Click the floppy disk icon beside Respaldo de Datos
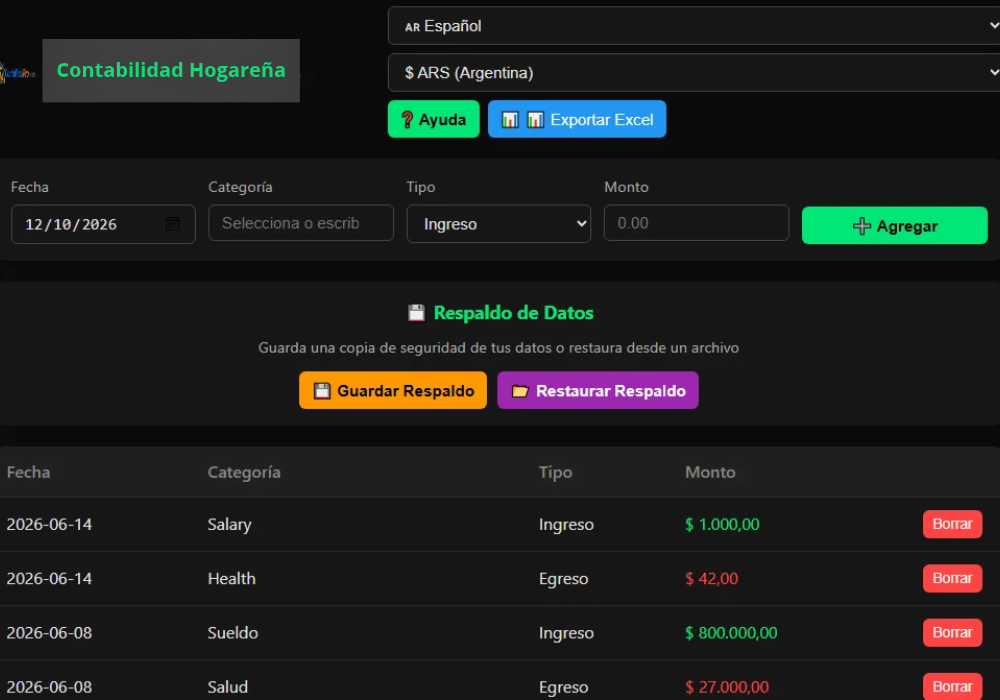Screen dimensions: 1000x700 coord(416,313)
